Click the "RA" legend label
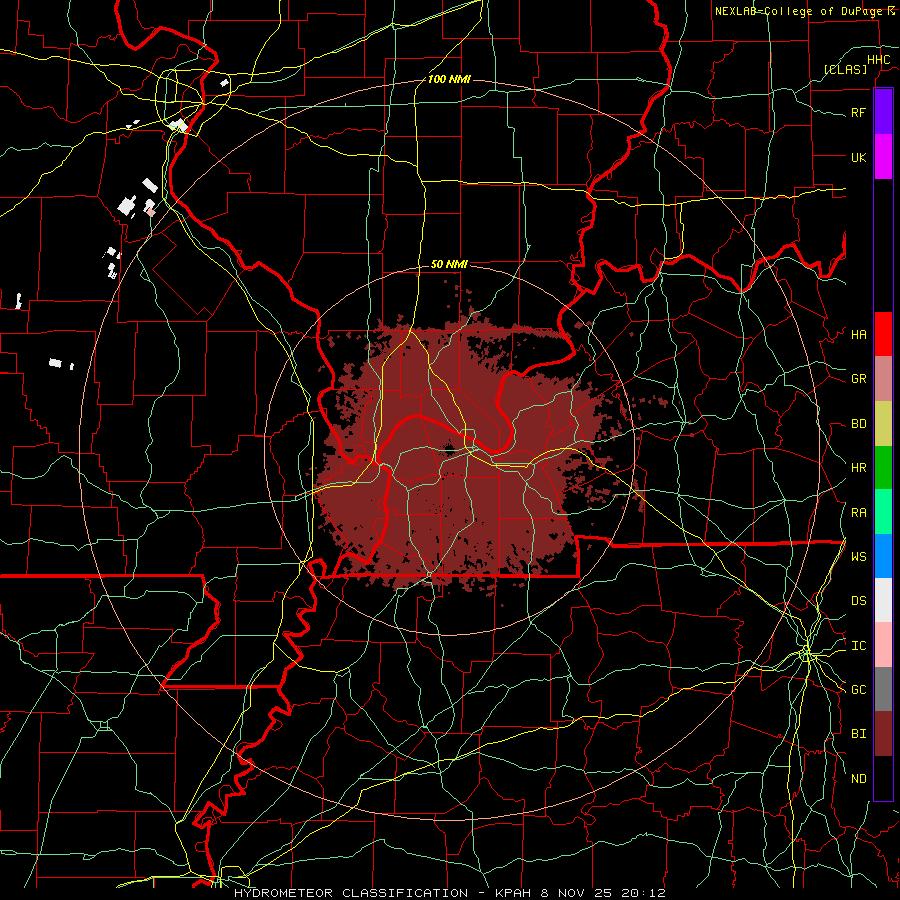900x900 pixels. click(858, 513)
